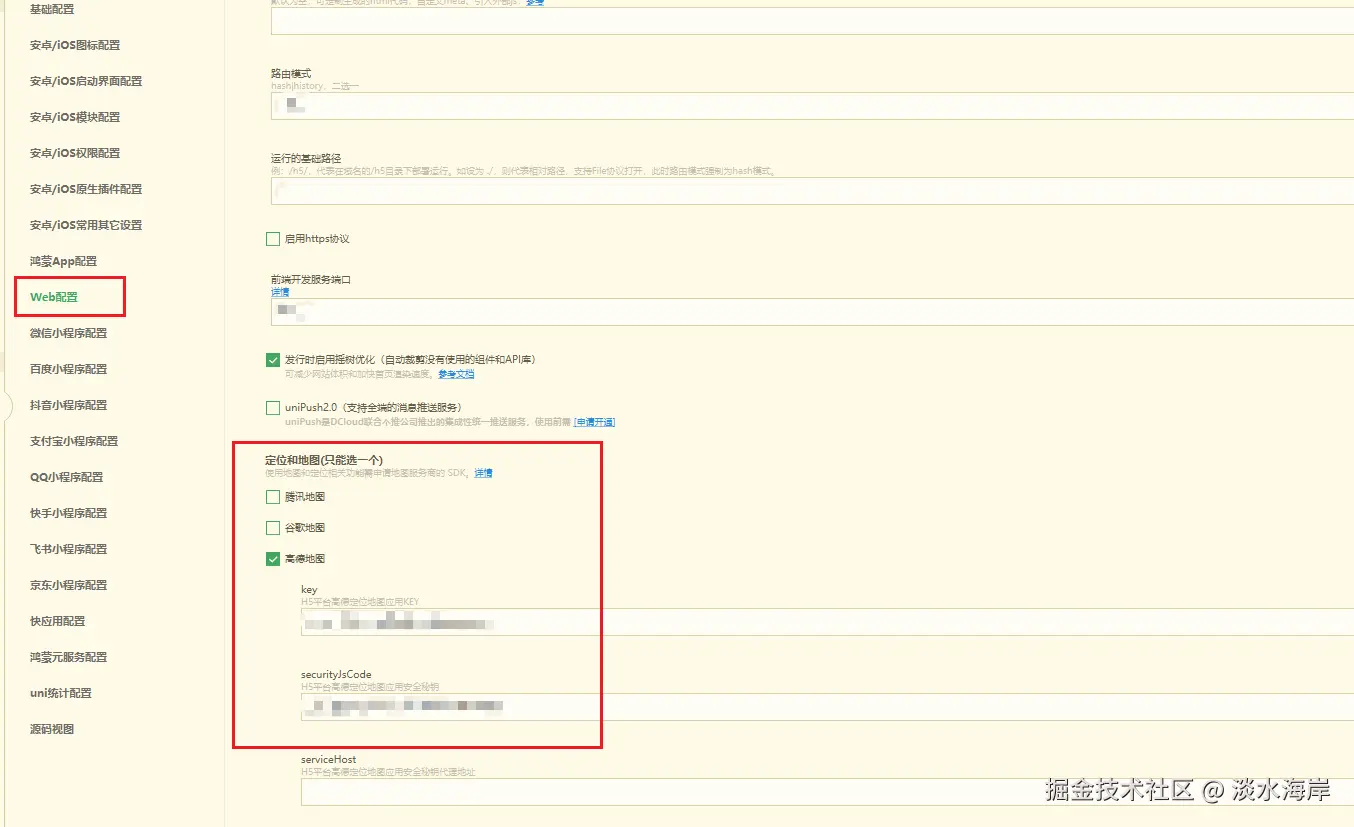Image resolution: width=1354 pixels, height=827 pixels.
Task: Switch to 源码视图
Action: [x=52, y=729]
